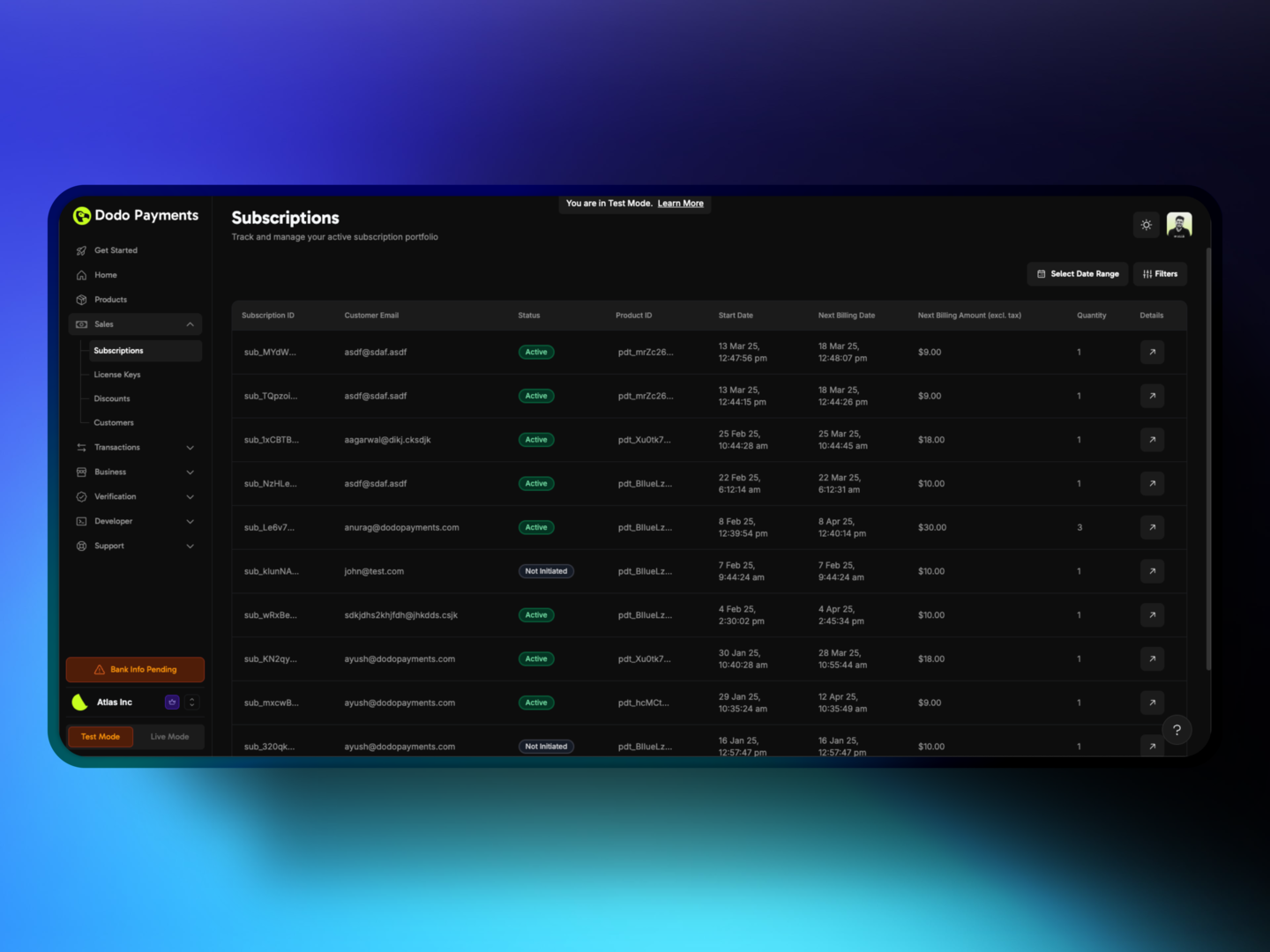Open details arrow for sub_mxcwB row
Image resolution: width=1270 pixels, height=952 pixels.
[x=1152, y=703]
